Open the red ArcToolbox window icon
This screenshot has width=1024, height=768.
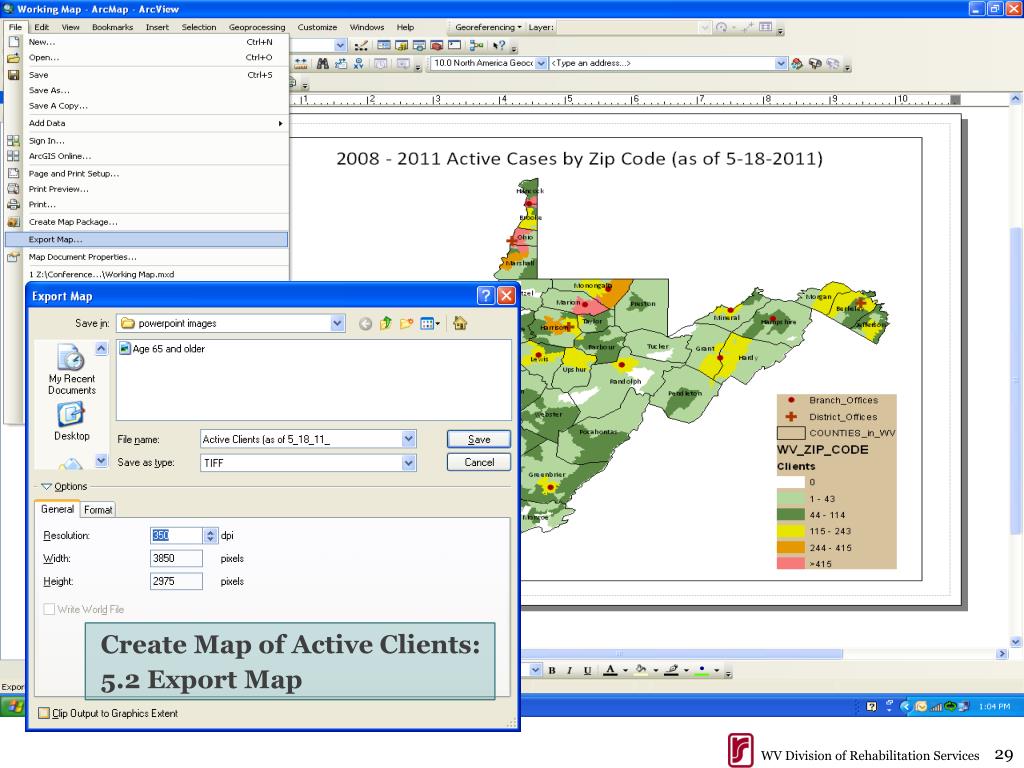pos(436,45)
